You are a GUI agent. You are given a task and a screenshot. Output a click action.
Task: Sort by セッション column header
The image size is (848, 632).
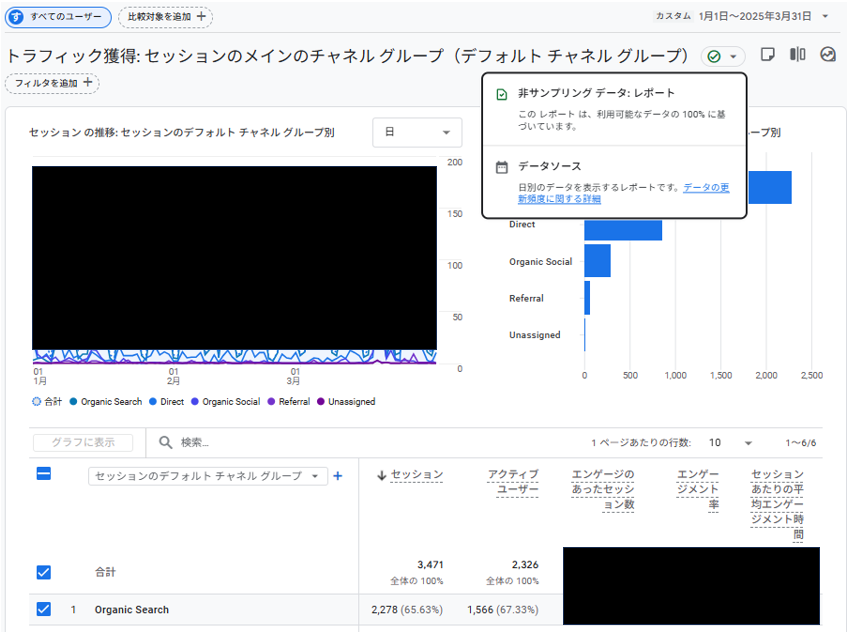416,475
